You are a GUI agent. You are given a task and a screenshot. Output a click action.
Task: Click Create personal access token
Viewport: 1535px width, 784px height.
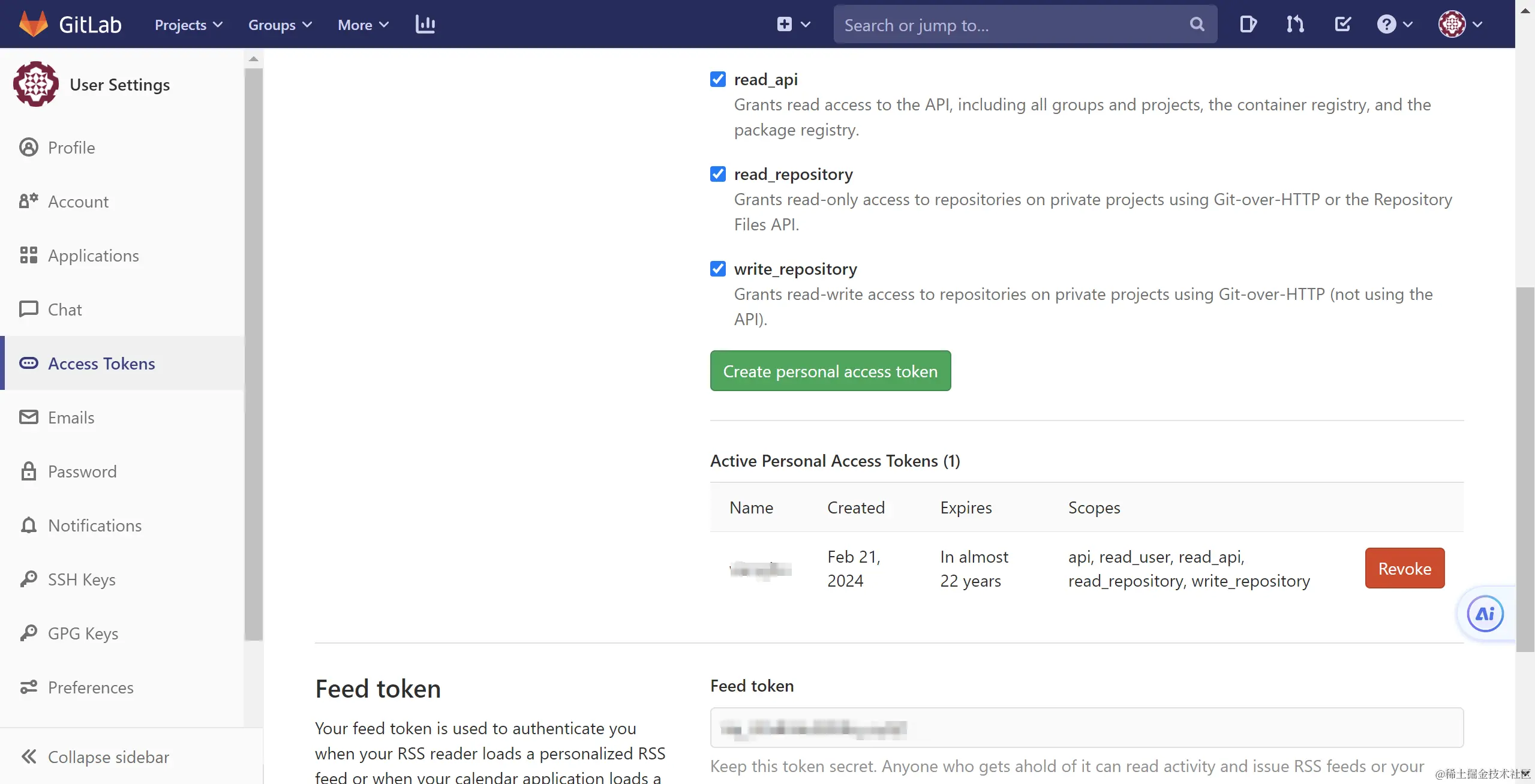tap(830, 371)
